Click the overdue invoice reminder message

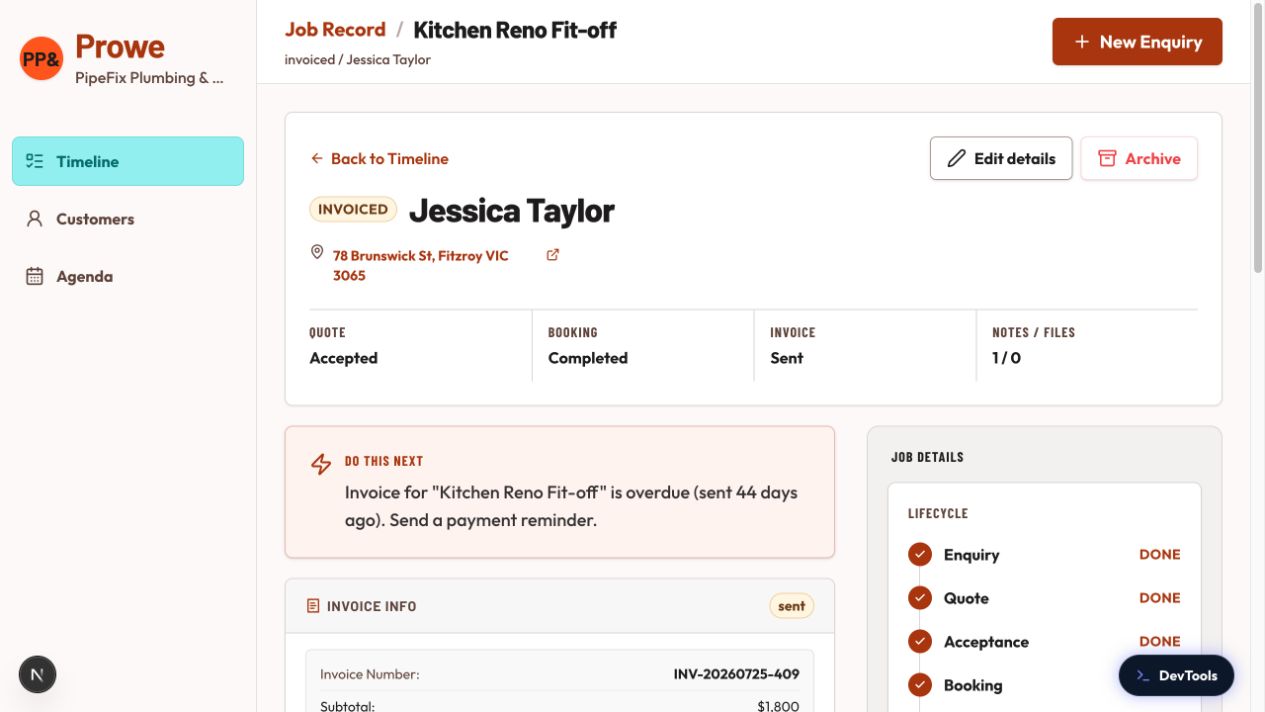[571, 506]
